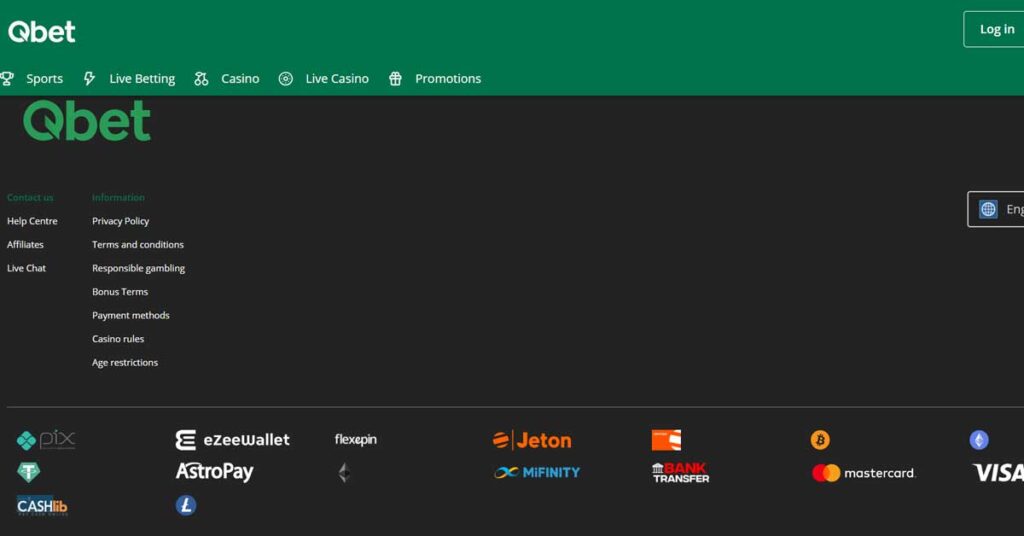Open the Affiliates link

click(25, 245)
